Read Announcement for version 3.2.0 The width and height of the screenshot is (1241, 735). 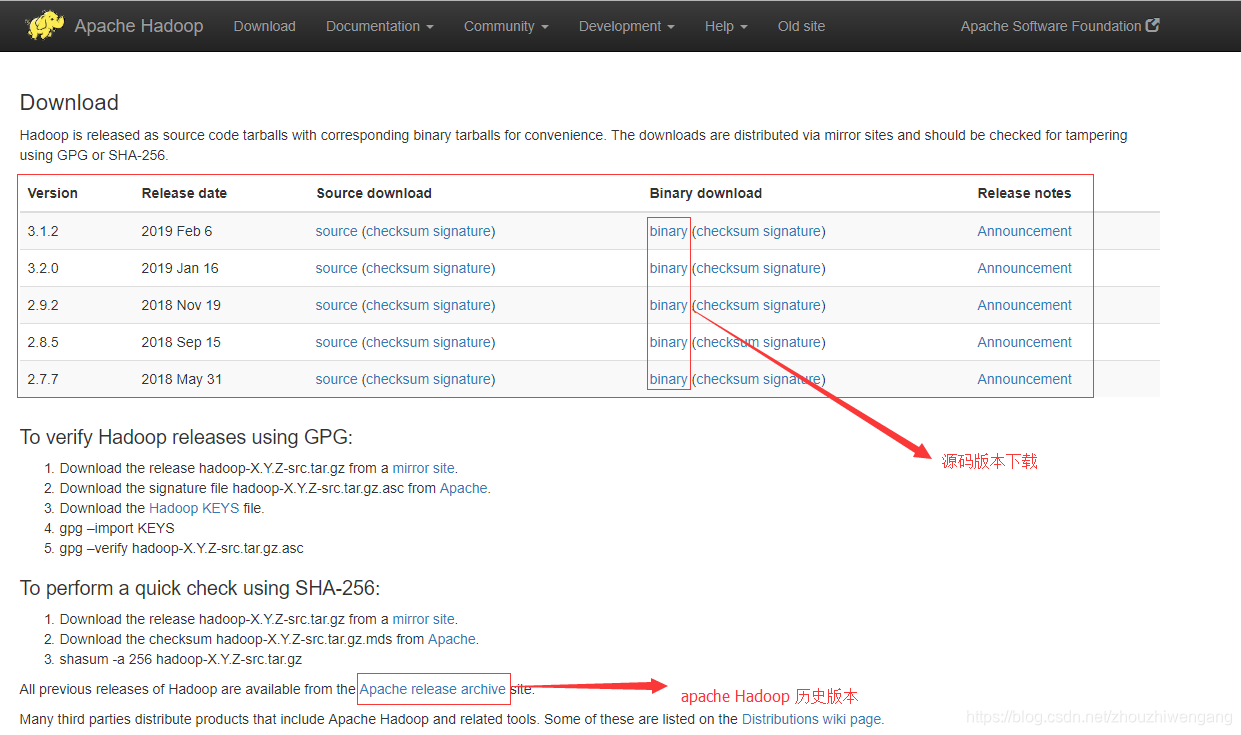pos(1025,268)
